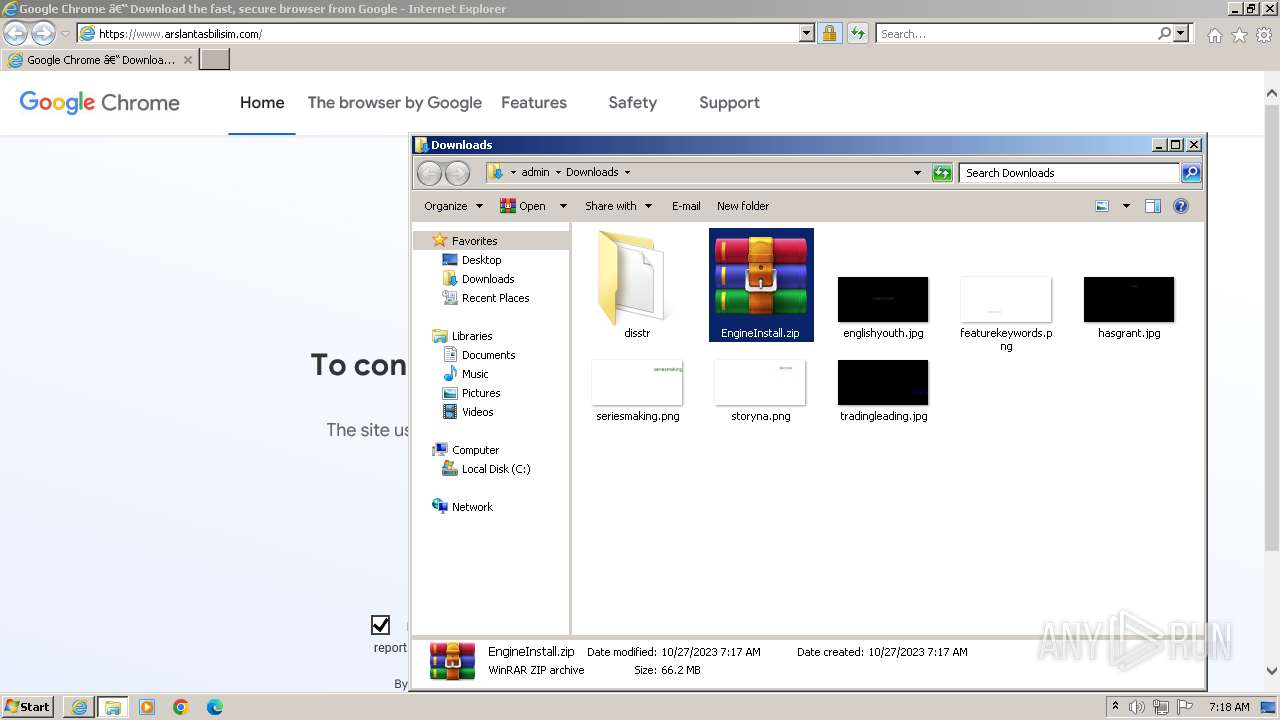This screenshot has width=1280, height=720.
Task: Click the IE refresh icon
Action: [857, 33]
